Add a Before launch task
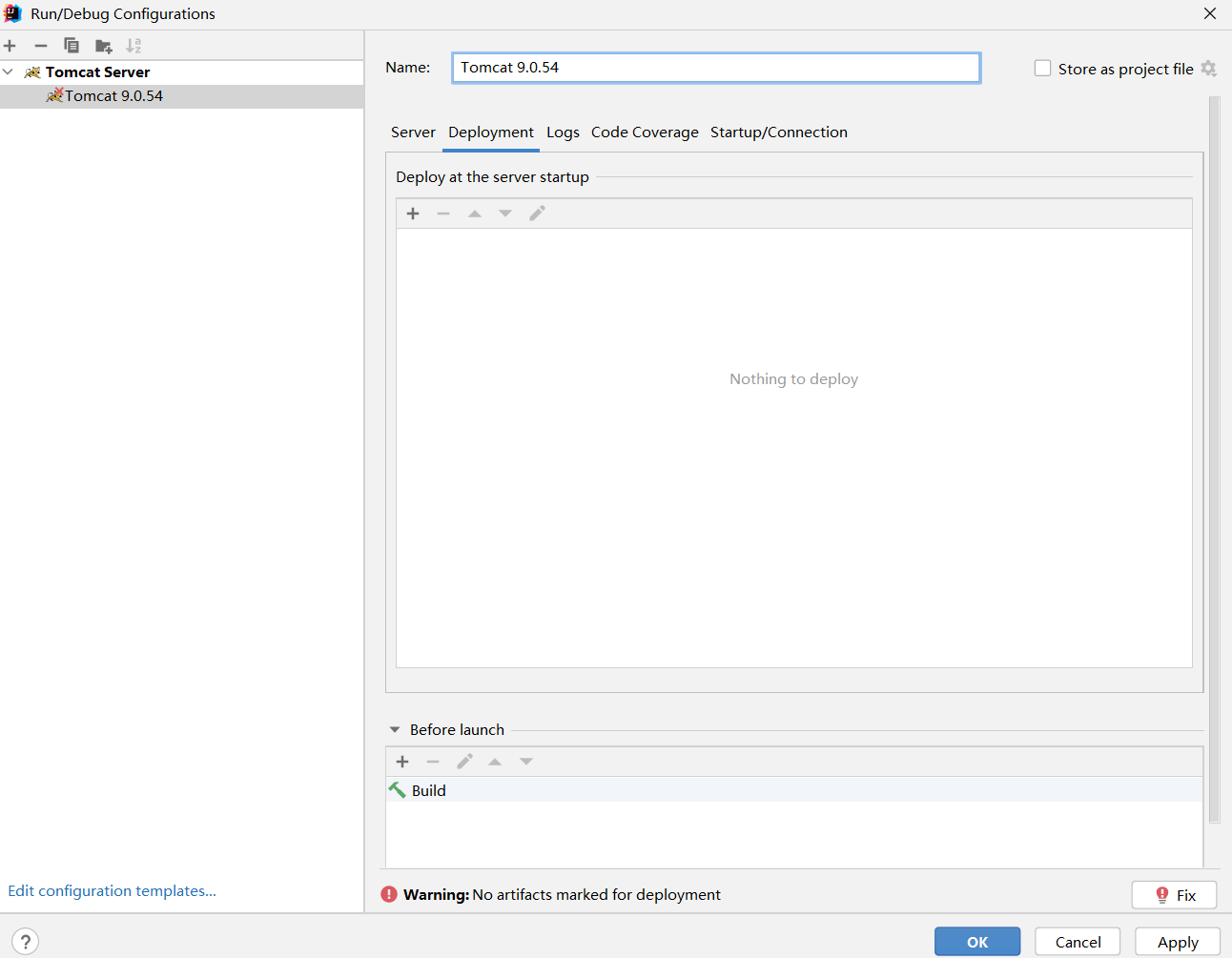 click(402, 762)
